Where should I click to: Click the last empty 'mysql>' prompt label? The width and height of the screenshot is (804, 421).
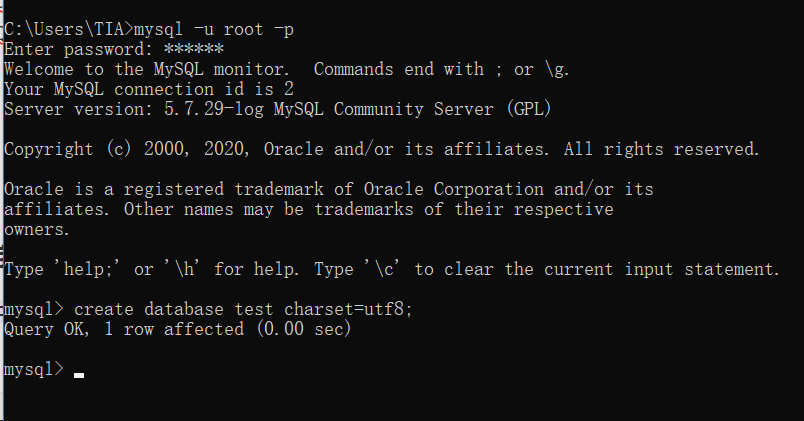coord(34,369)
